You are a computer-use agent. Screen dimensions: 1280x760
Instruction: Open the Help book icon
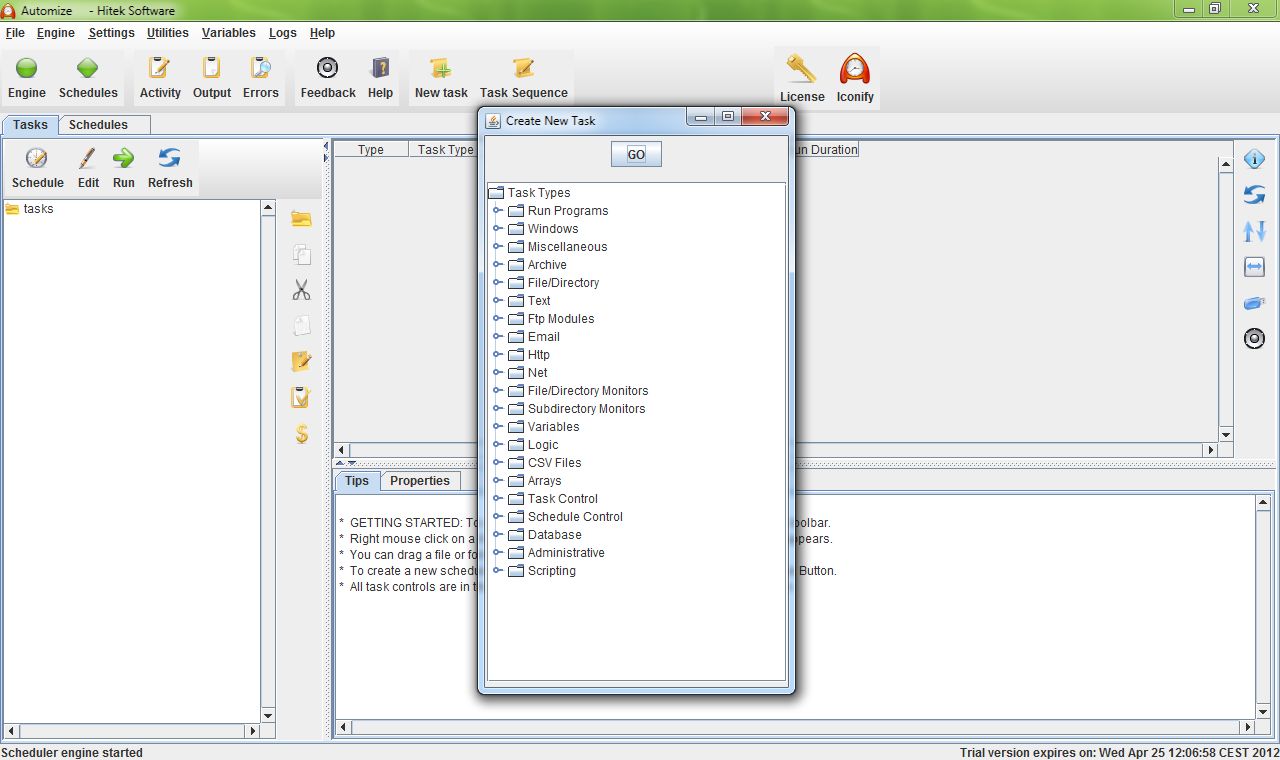coord(380,68)
